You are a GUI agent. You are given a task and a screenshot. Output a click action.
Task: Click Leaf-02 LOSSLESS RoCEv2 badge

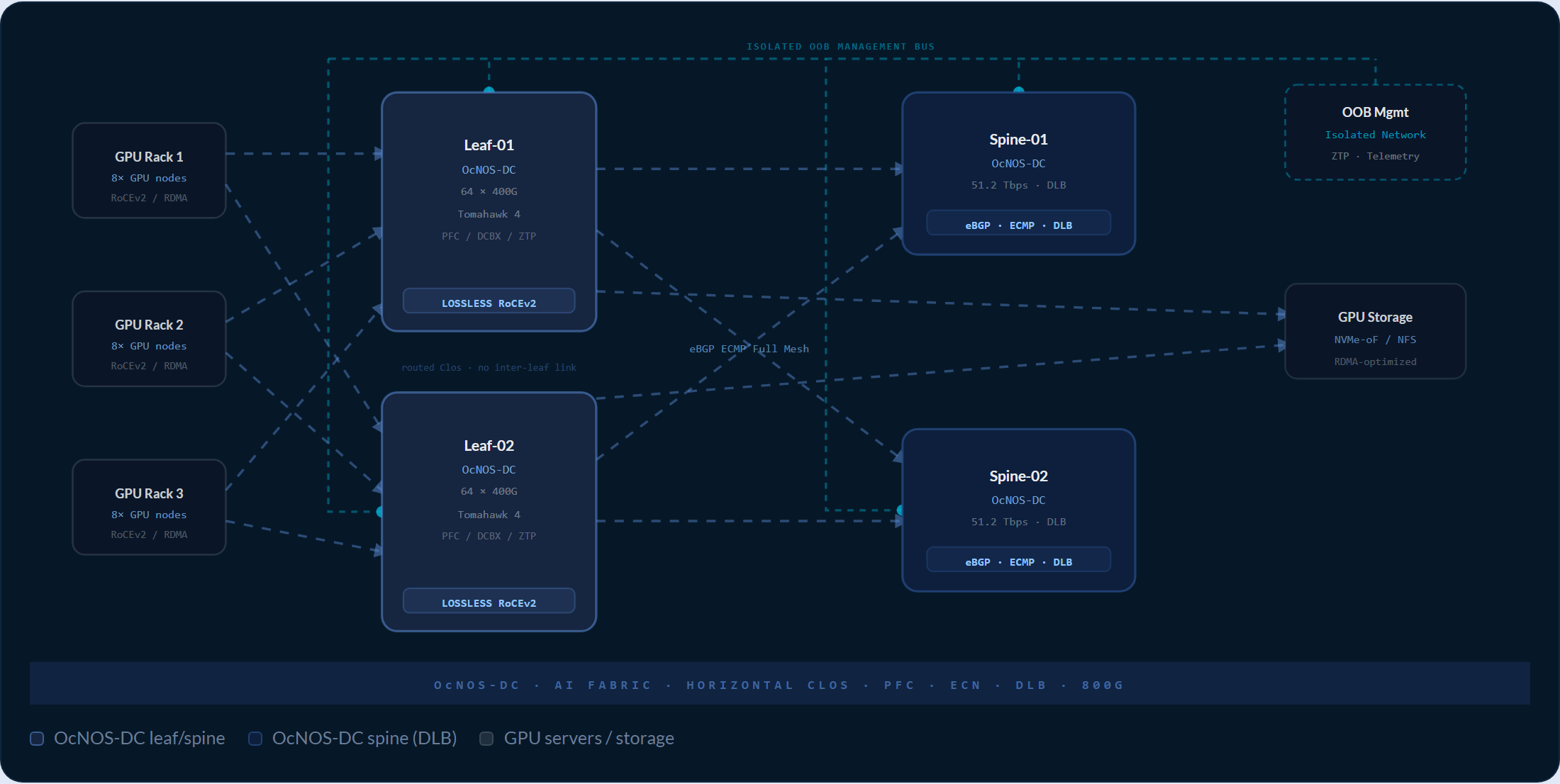click(489, 600)
